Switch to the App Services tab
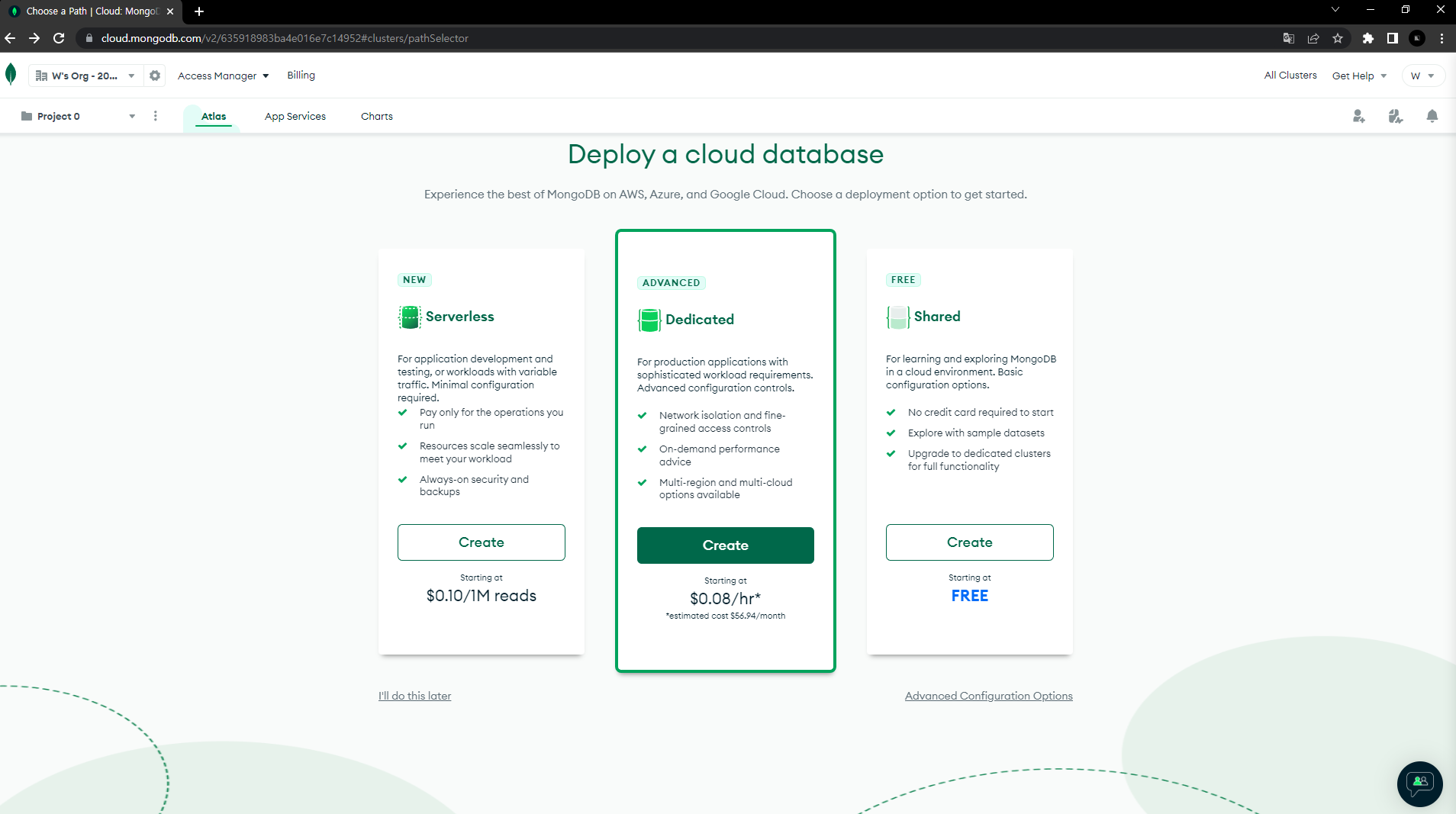 point(295,116)
